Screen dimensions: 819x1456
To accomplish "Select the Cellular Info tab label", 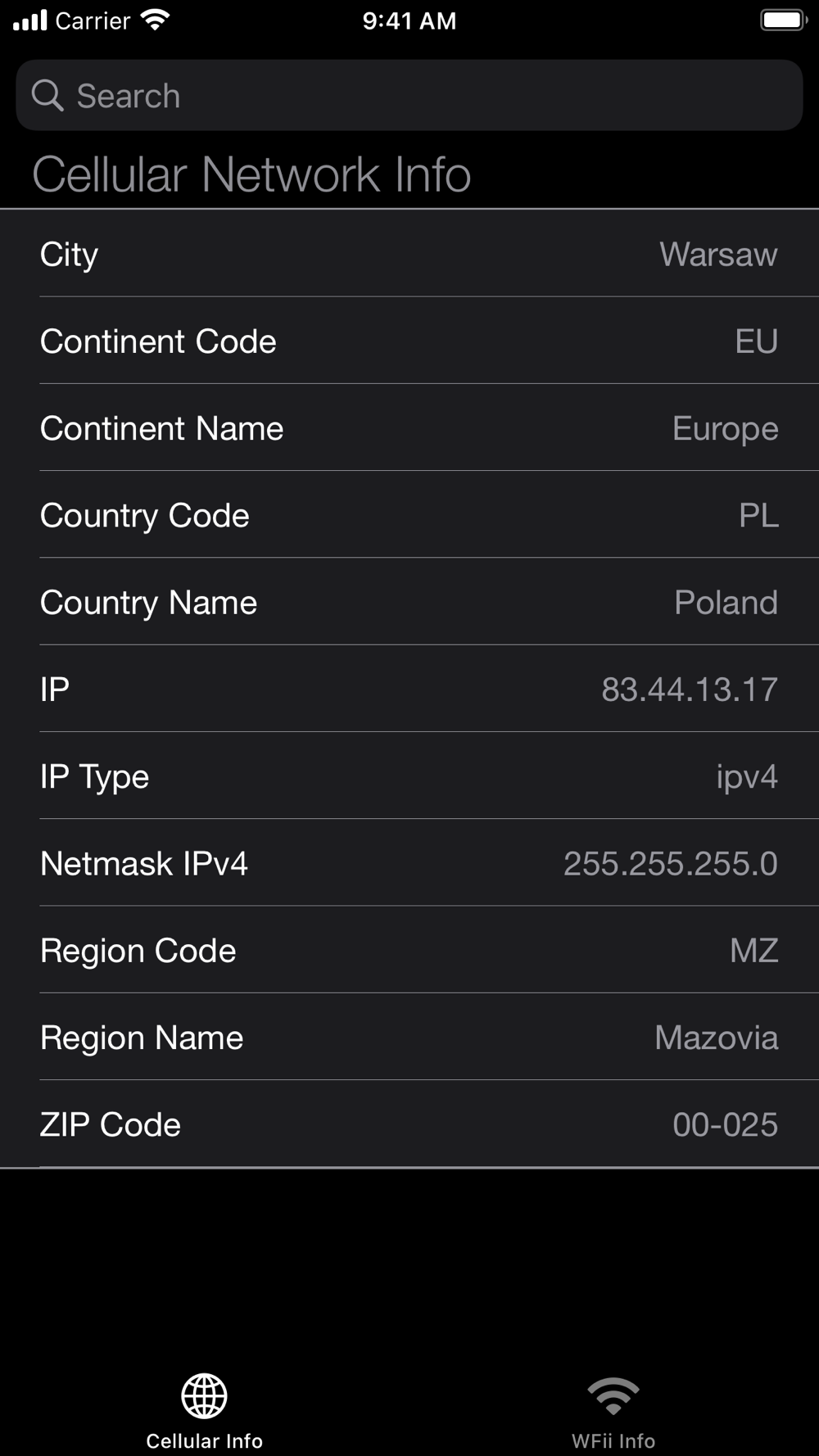I will click(204, 1440).
